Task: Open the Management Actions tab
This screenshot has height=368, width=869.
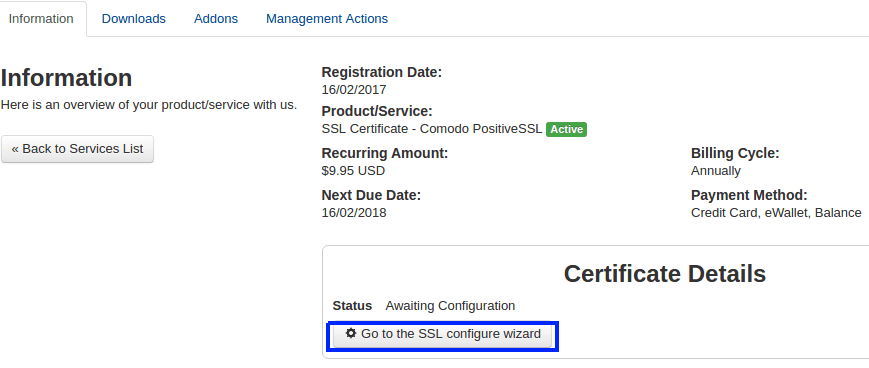Action: tap(327, 19)
